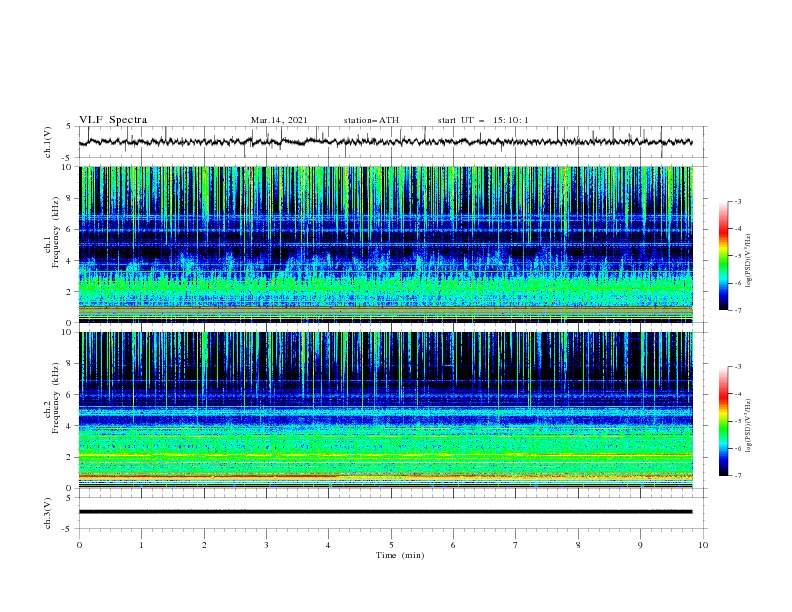Image resolution: width=792 pixels, height=612 pixels.
Task: Click time axis tick label '5'
Action: click(391, 545)
